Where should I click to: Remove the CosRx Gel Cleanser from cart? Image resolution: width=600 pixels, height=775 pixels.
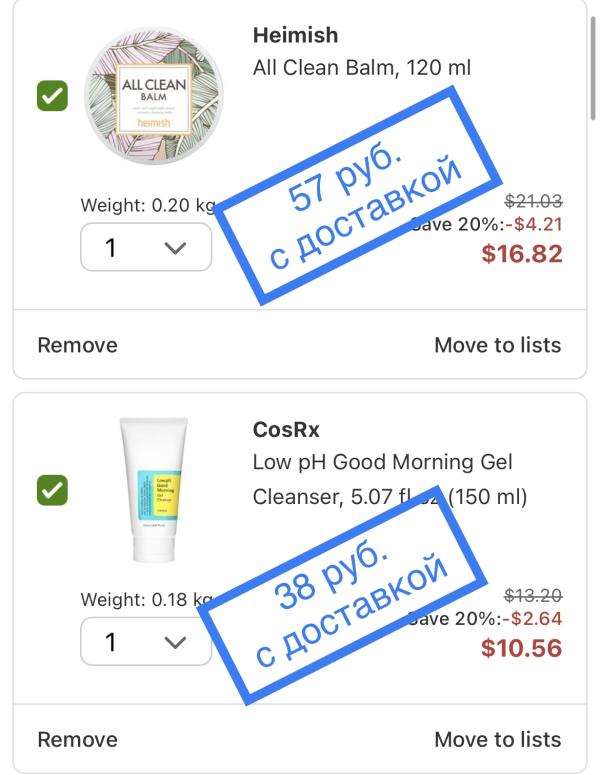[77, 740]
